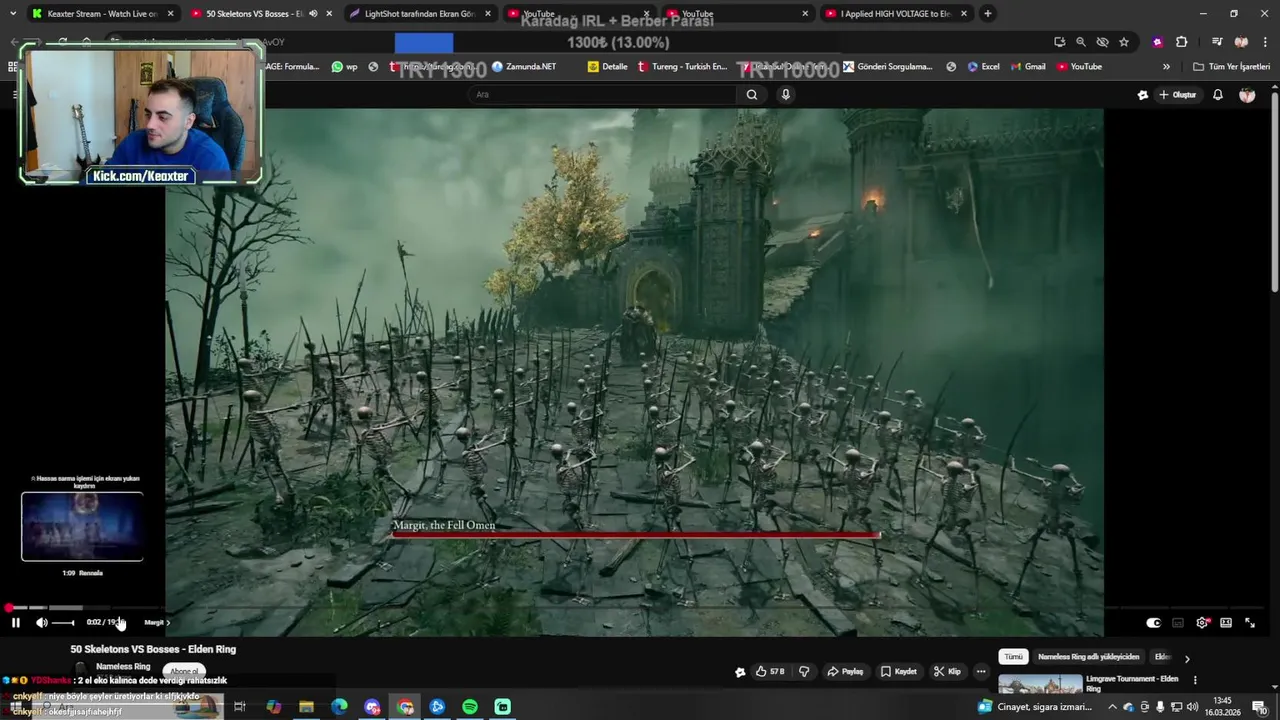The height and width of the screenshot is (720, 1280).
Task: Open Microsoft Edge from the taskbar
Action: click(x=339, y=707)
